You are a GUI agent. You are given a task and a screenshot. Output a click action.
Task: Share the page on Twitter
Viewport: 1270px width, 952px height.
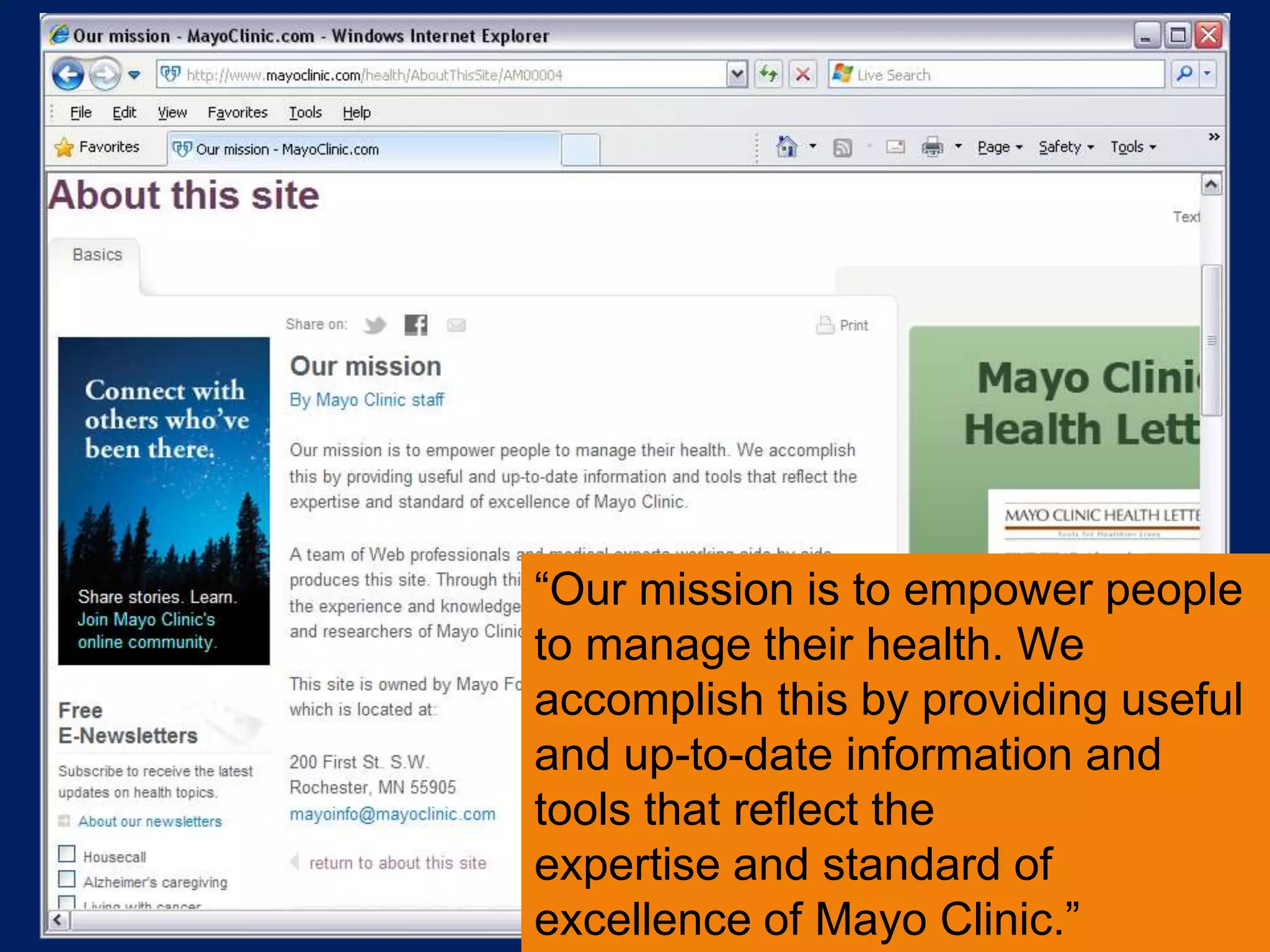(x=375, y=325)
